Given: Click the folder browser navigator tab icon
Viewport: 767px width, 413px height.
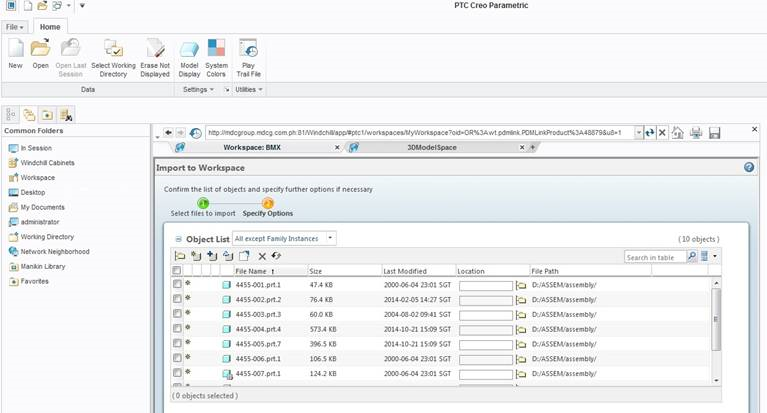Looking at the screenshot, I should pyautogui.click(x=29, y=115).
